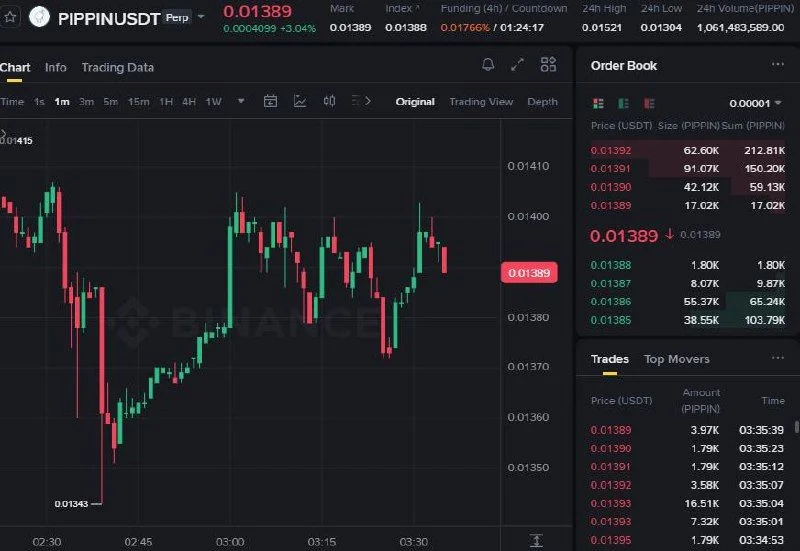
Task: Click bid price 0.01386 in order book
Action: (611, 302)
